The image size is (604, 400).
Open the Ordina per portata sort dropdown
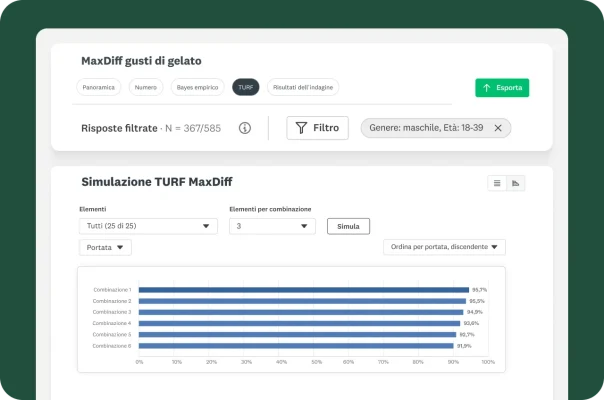444,247
